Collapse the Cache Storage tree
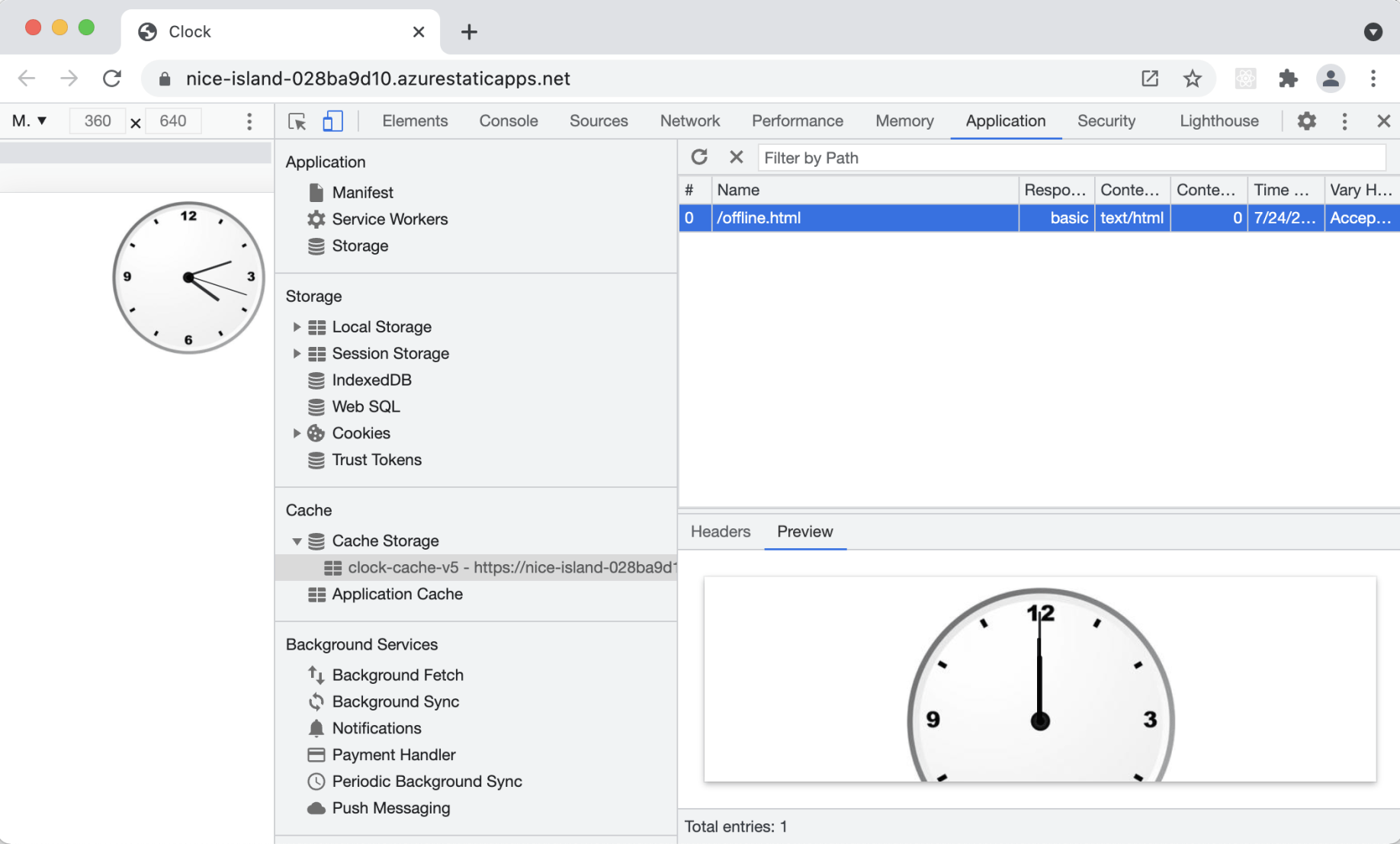Viewport: 1400px width, 844px height. tap(297, 541)
